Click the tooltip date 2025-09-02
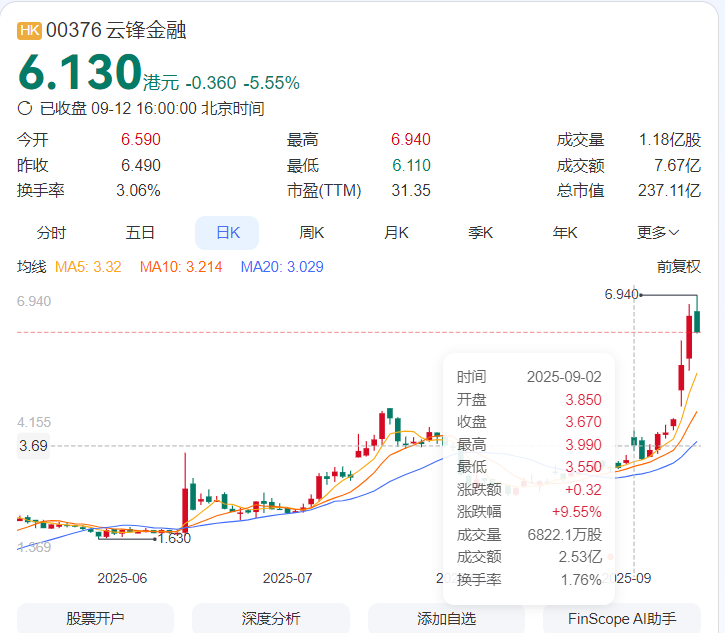 (x=564, y=377)
